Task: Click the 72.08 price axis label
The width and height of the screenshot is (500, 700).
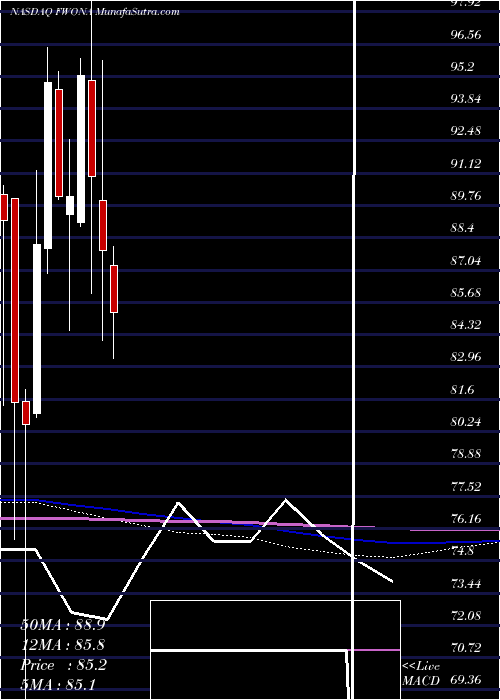Action: click(466, 616)
